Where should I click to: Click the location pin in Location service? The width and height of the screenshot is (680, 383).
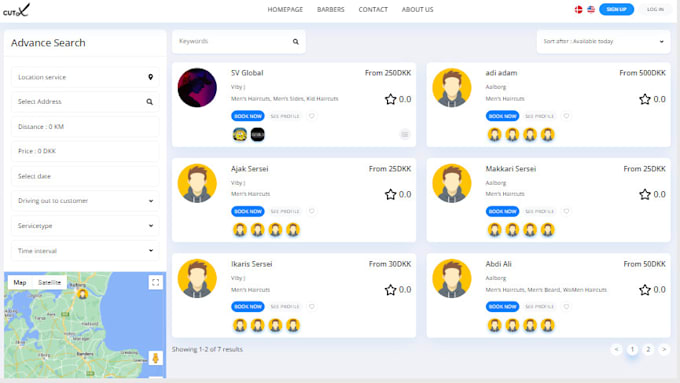click(x=150, y=77)
